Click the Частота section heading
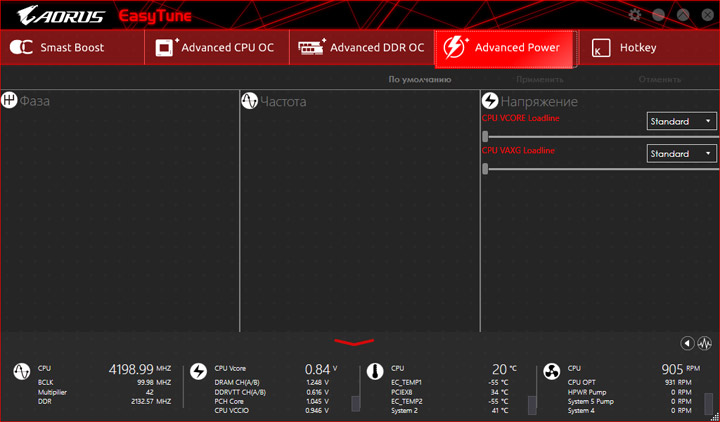Image resolution: width=720 pixels, height=422 pixels. click(283, 101)
